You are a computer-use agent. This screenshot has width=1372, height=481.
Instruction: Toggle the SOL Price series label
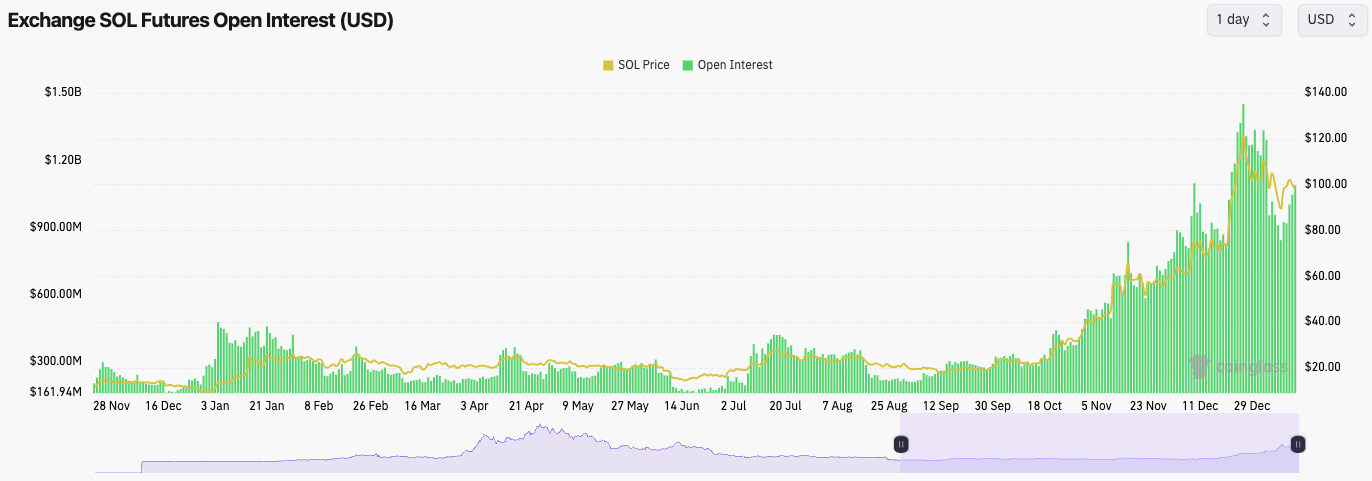643,65
